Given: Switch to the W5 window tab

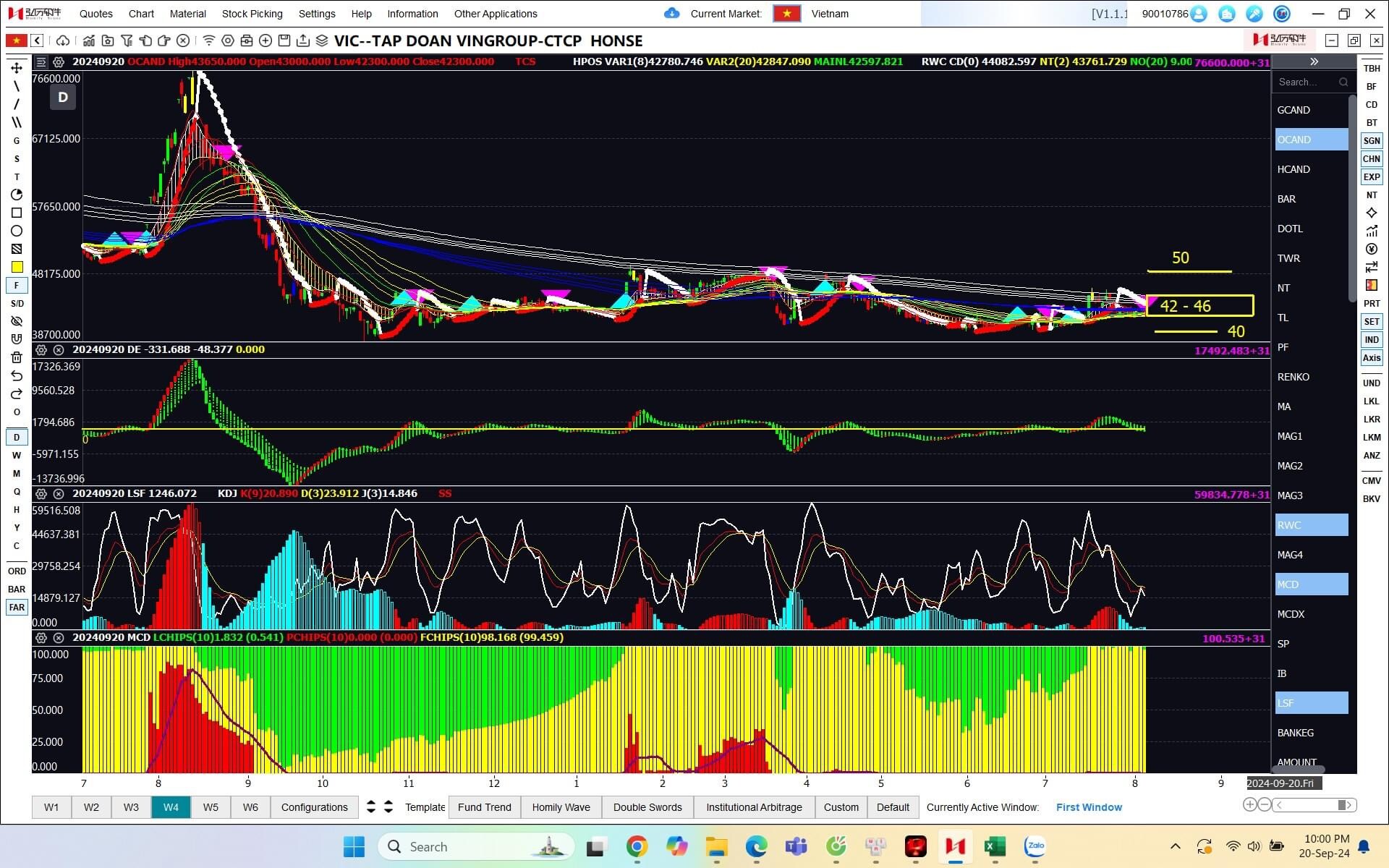Looking at the screenshot, I should (x=211, y=807).
